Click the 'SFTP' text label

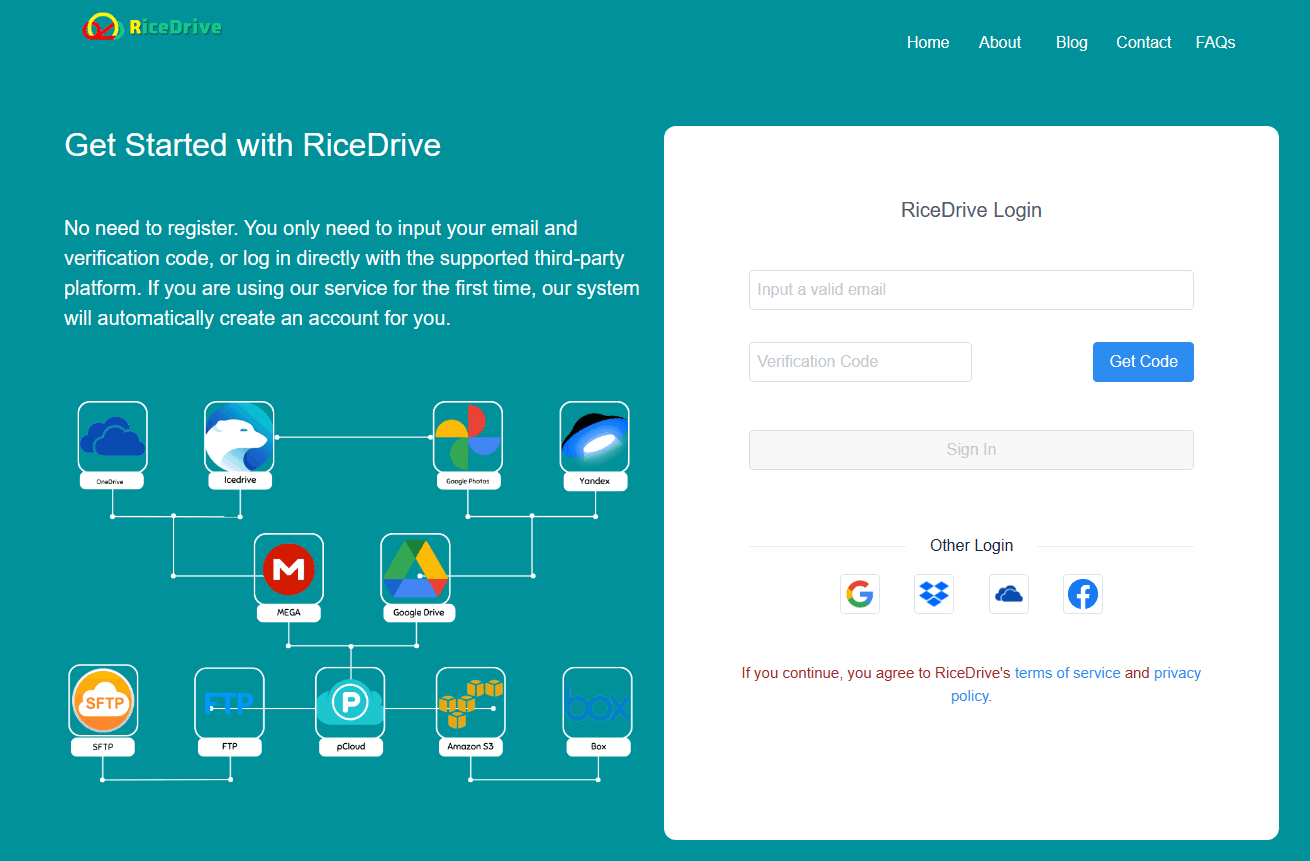pos(103,746)
